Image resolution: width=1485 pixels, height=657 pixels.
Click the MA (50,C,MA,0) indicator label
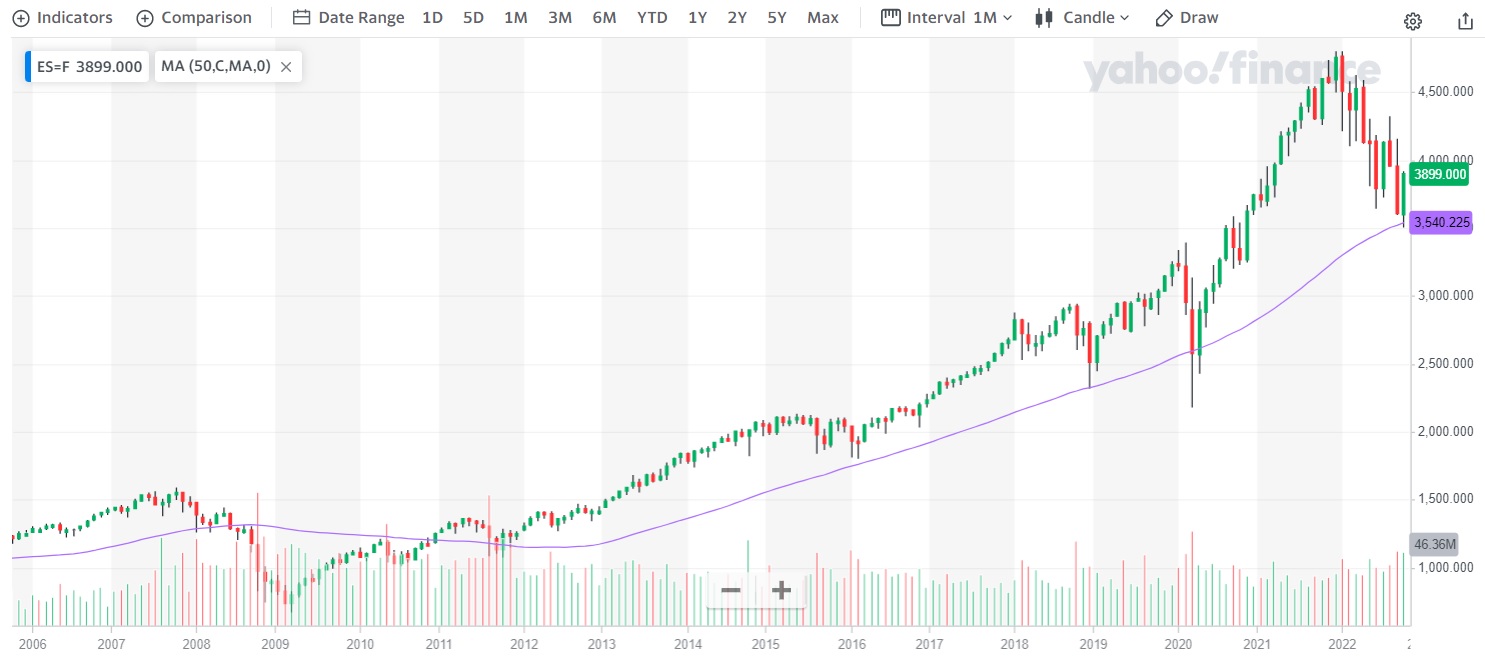216,67
